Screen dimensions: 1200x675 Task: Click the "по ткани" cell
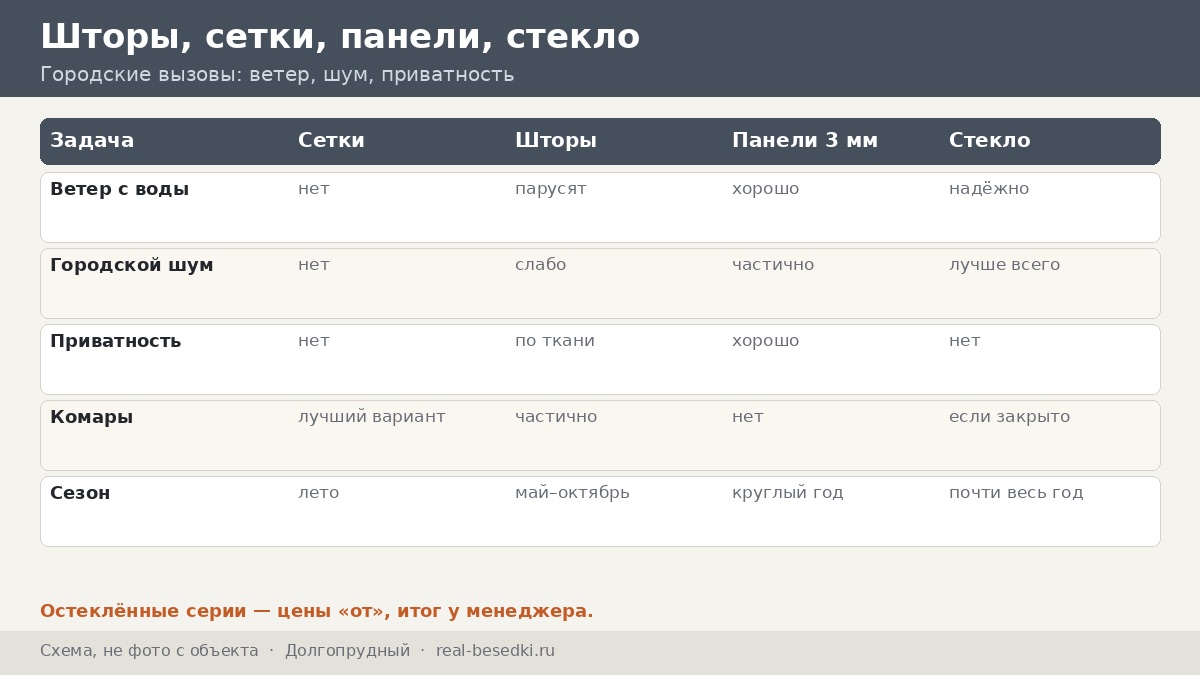(555, 341)
